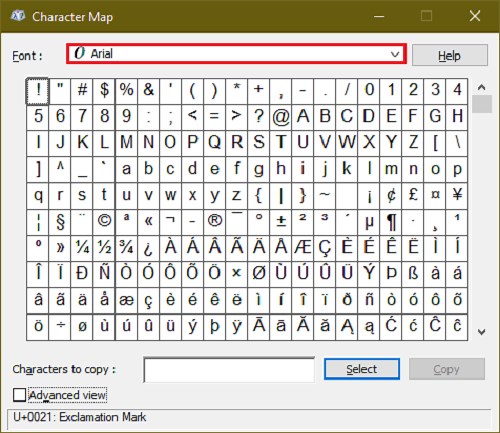Select the question mark ? character

coord(258,117)
